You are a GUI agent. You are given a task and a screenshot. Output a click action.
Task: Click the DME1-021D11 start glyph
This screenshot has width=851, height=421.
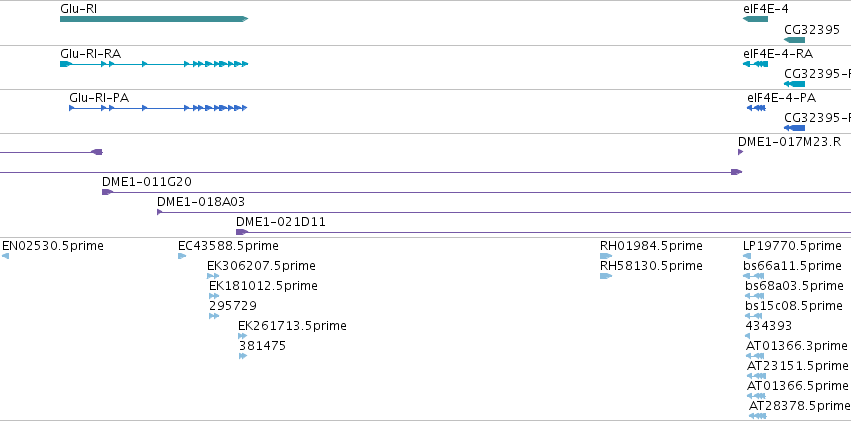click(x=242, y=232)
